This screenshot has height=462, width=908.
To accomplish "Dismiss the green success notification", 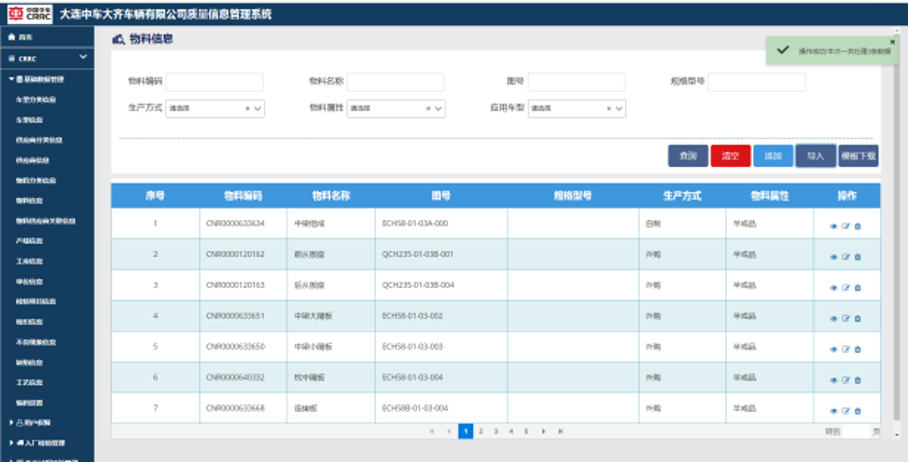I will click(x=892, y=42).
